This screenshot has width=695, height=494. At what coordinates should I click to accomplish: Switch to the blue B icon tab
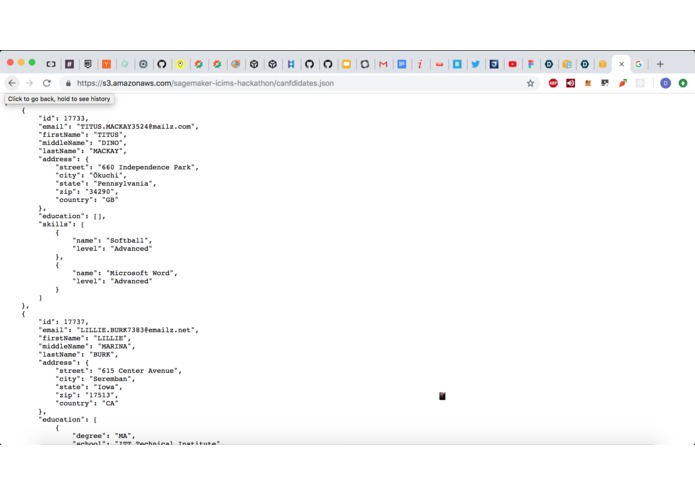click(457, 64)
